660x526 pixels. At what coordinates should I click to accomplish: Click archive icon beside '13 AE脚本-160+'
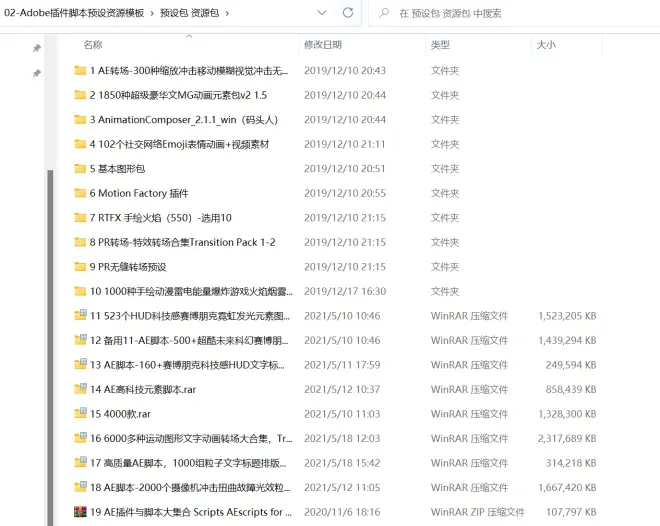pyautogui.click(x=80, y=364)
